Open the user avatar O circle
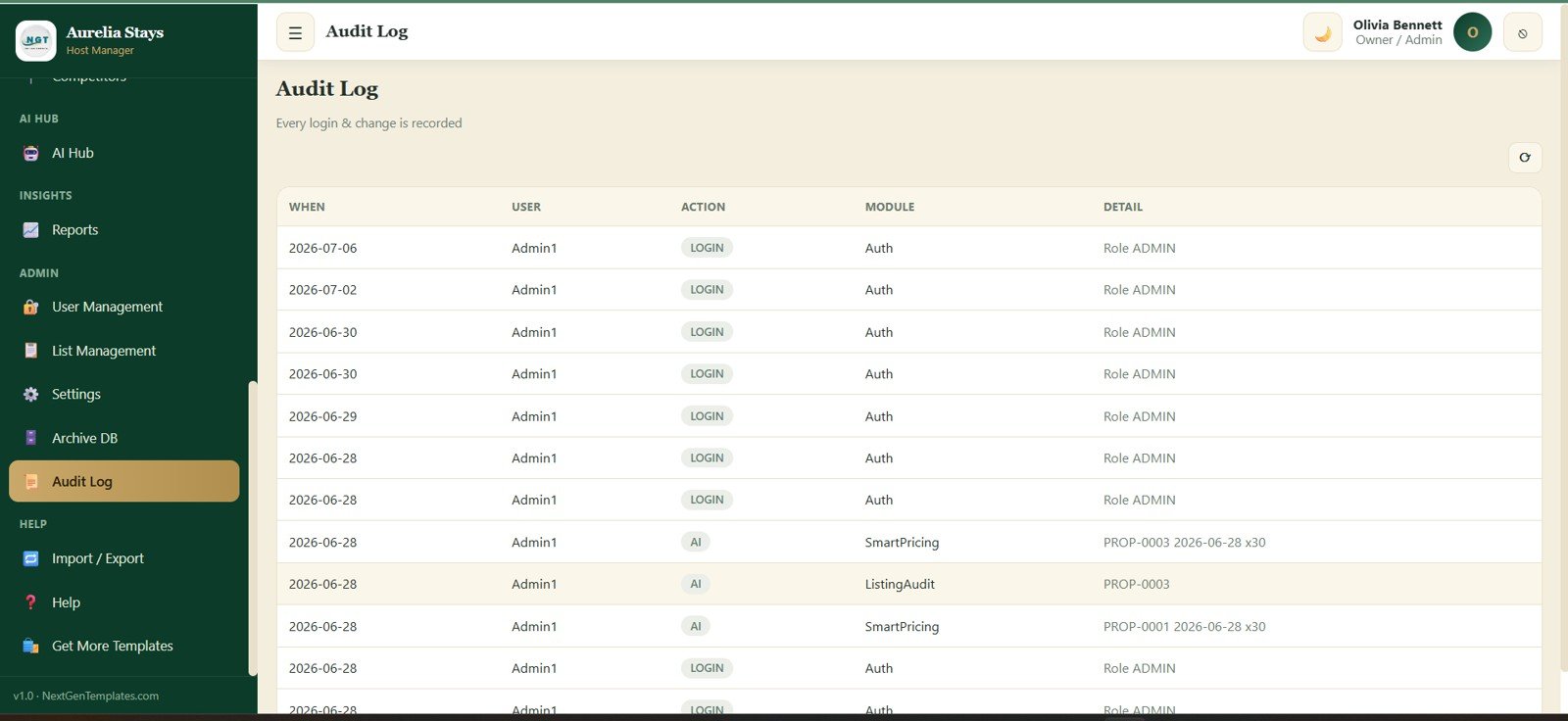1568x721 pixels. pyautogui.click(x=1472, y=32)
